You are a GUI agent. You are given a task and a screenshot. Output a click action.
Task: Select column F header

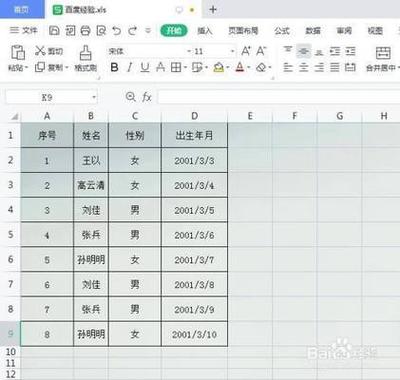tap(295, 116)
